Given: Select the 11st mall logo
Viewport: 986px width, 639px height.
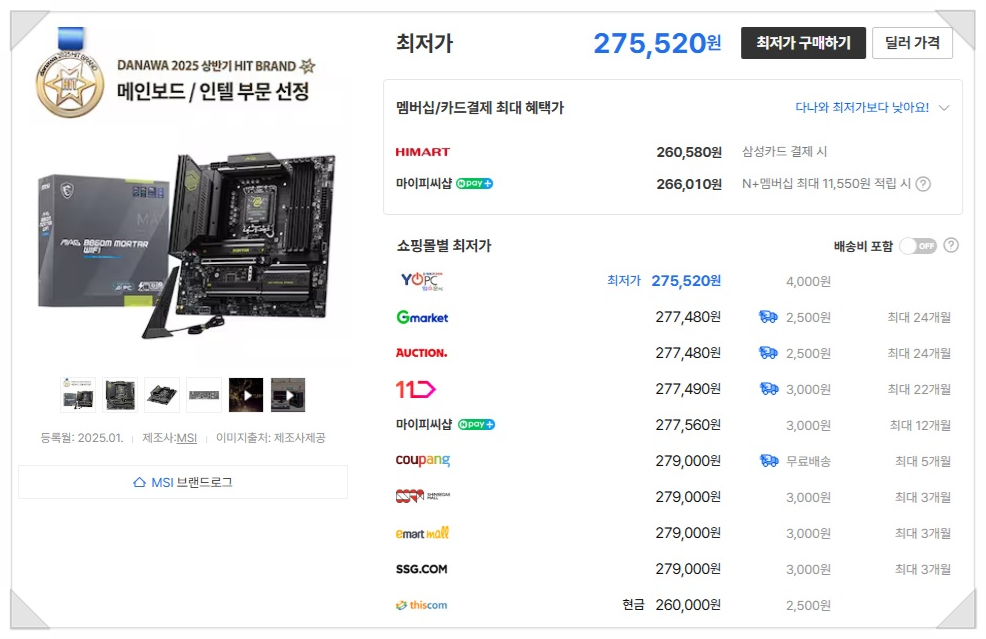Looking at the screenshot, I should [x=416, y=389].
